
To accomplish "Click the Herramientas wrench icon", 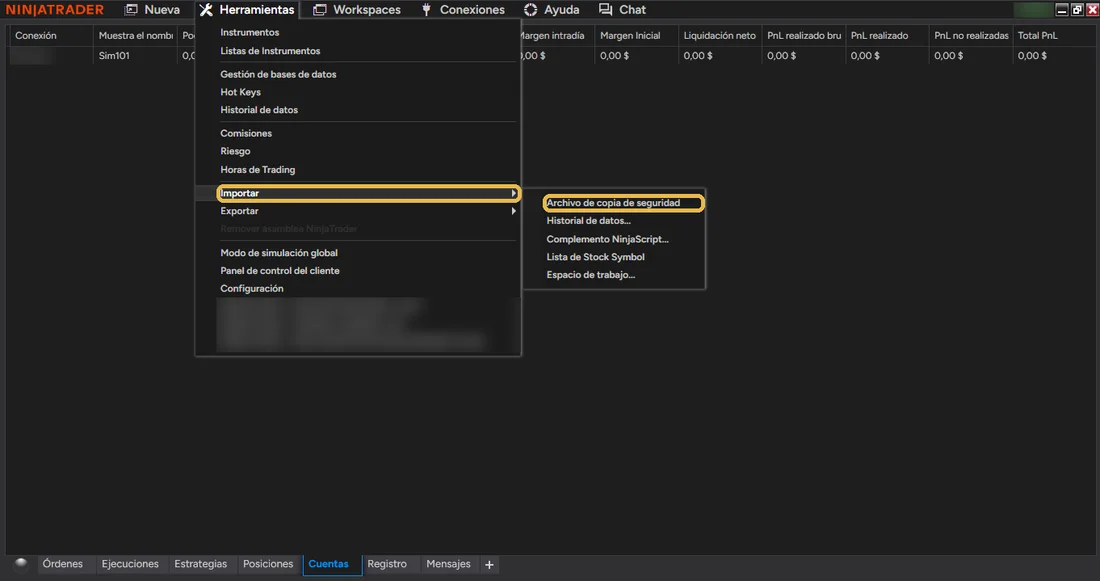I will coord(206,10).
